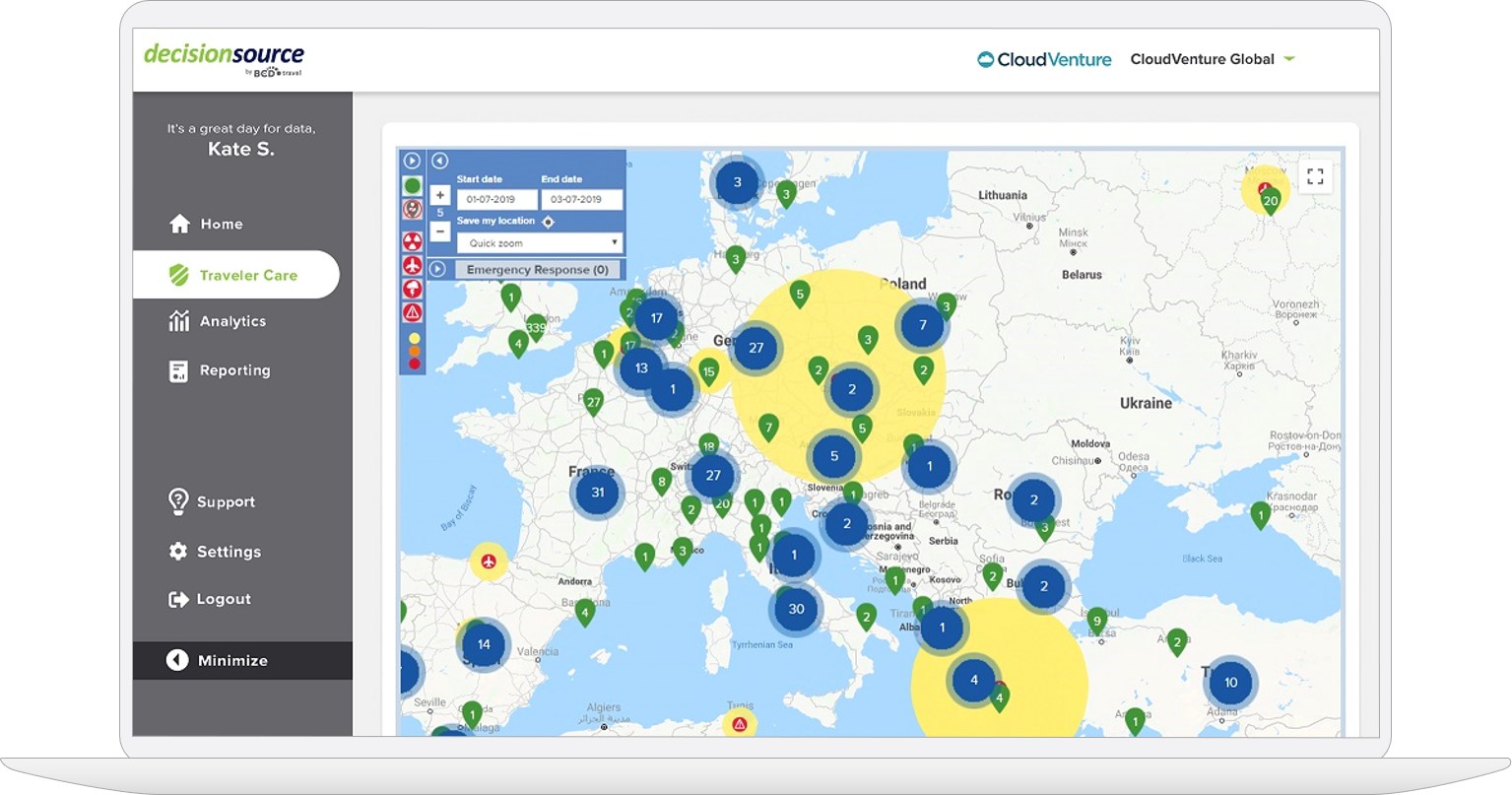The width and height of the screenshot is (1512, 795).
Task: Open the Quick zoom dropdown
Action: (539, 243)
